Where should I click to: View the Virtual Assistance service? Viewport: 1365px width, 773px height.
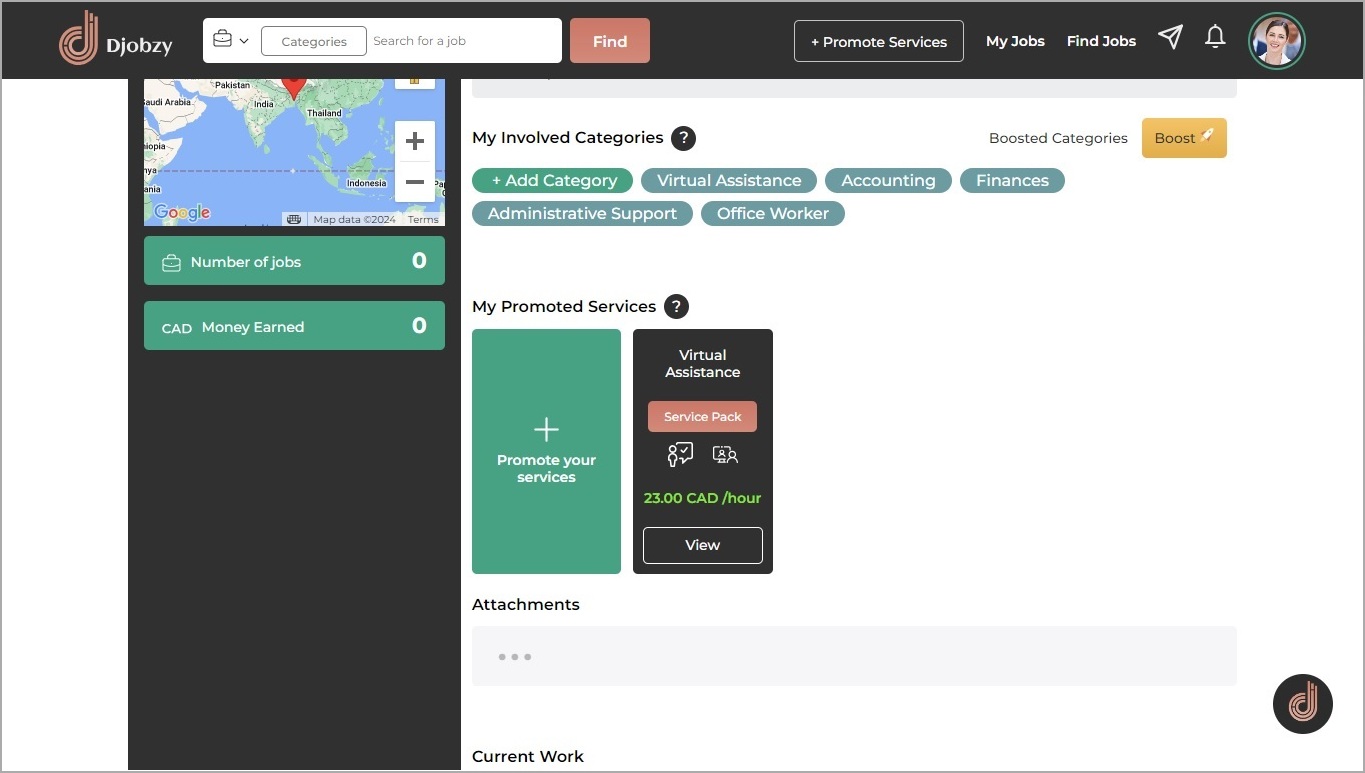702,545
